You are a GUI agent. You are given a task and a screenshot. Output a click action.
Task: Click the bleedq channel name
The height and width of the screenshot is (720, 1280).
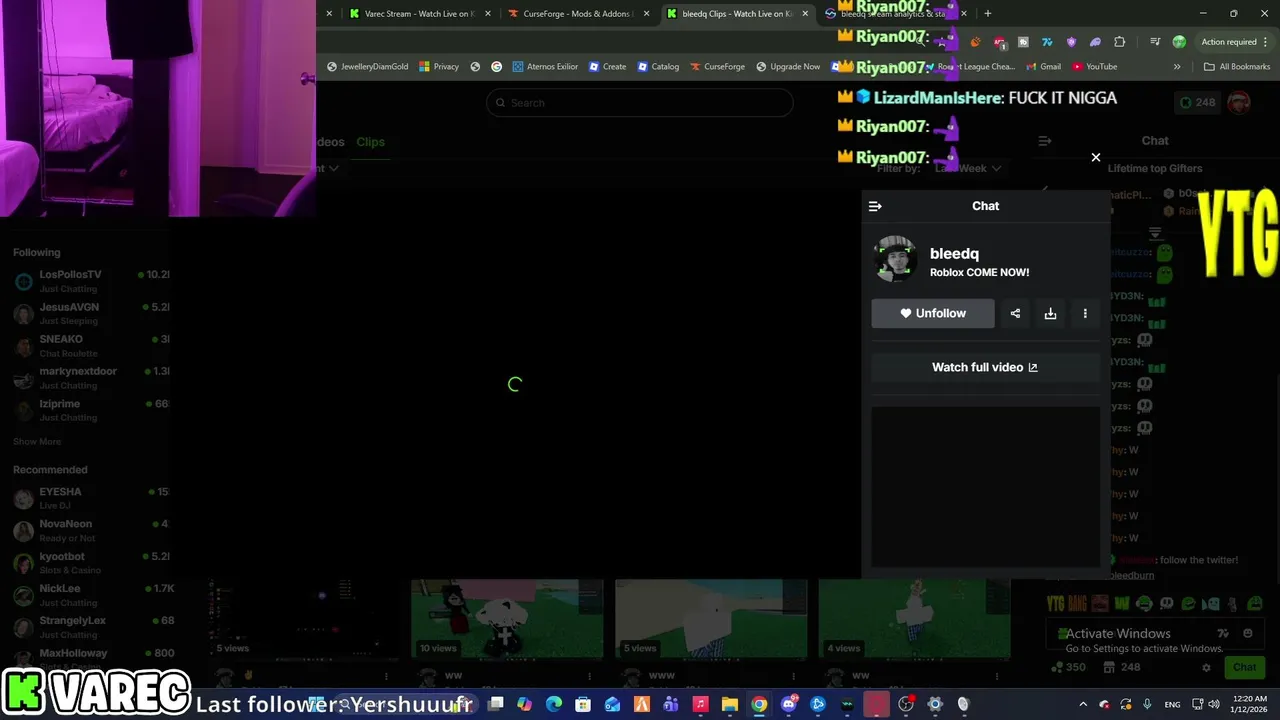point(954,254)
